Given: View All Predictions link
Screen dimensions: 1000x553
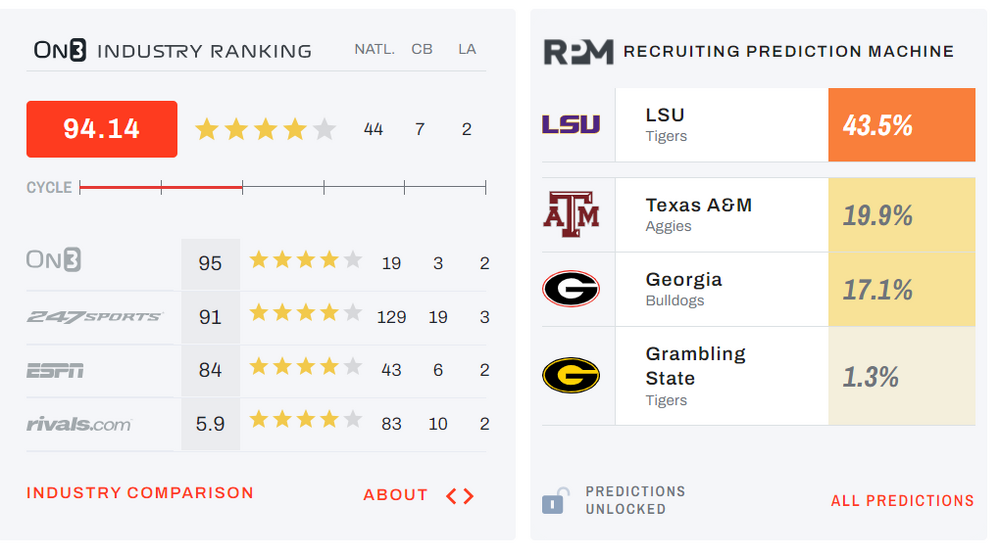Looking at the screenshot, I should click(902, 501).
